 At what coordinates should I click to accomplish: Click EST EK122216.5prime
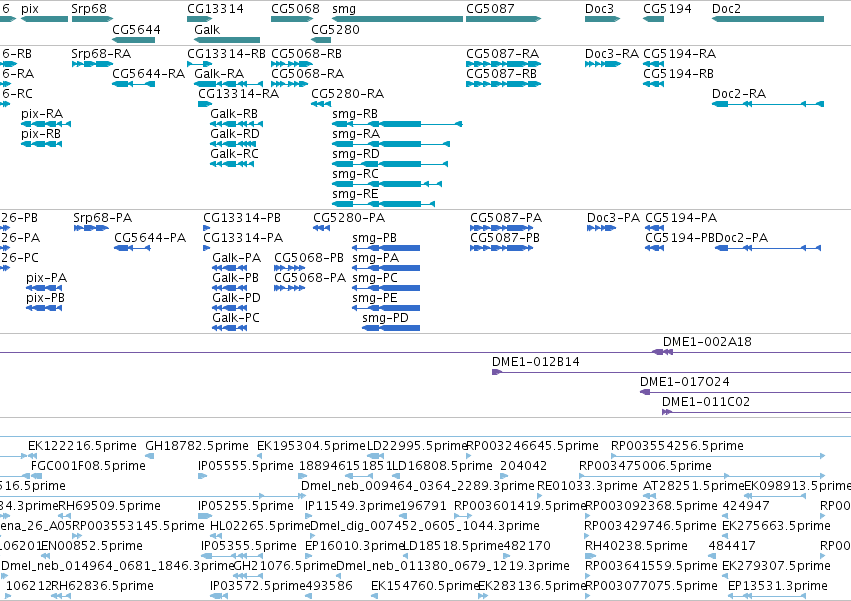coord(82,446)
